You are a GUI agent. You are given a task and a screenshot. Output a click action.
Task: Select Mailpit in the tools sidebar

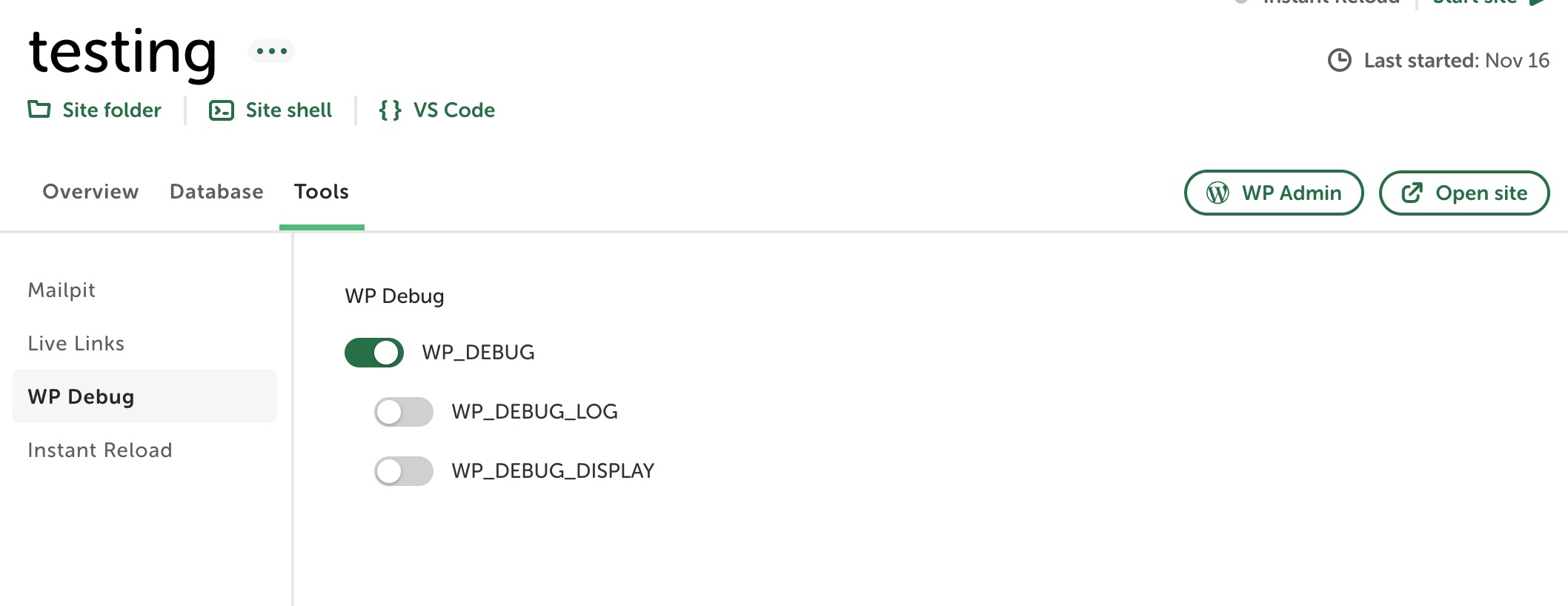pyautogui.click(x=62, y=290)
